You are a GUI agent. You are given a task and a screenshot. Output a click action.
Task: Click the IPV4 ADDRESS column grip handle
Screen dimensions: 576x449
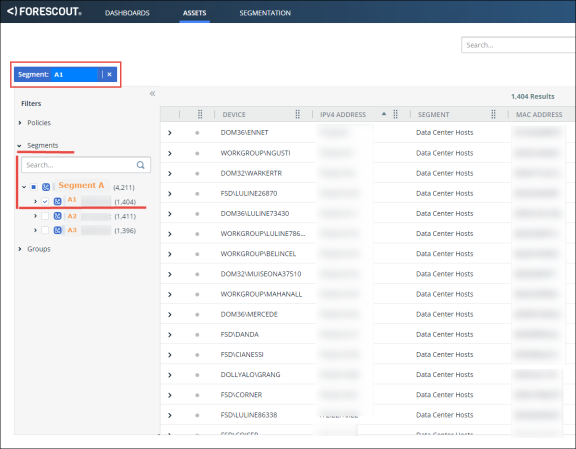click(x=395, y=114)
